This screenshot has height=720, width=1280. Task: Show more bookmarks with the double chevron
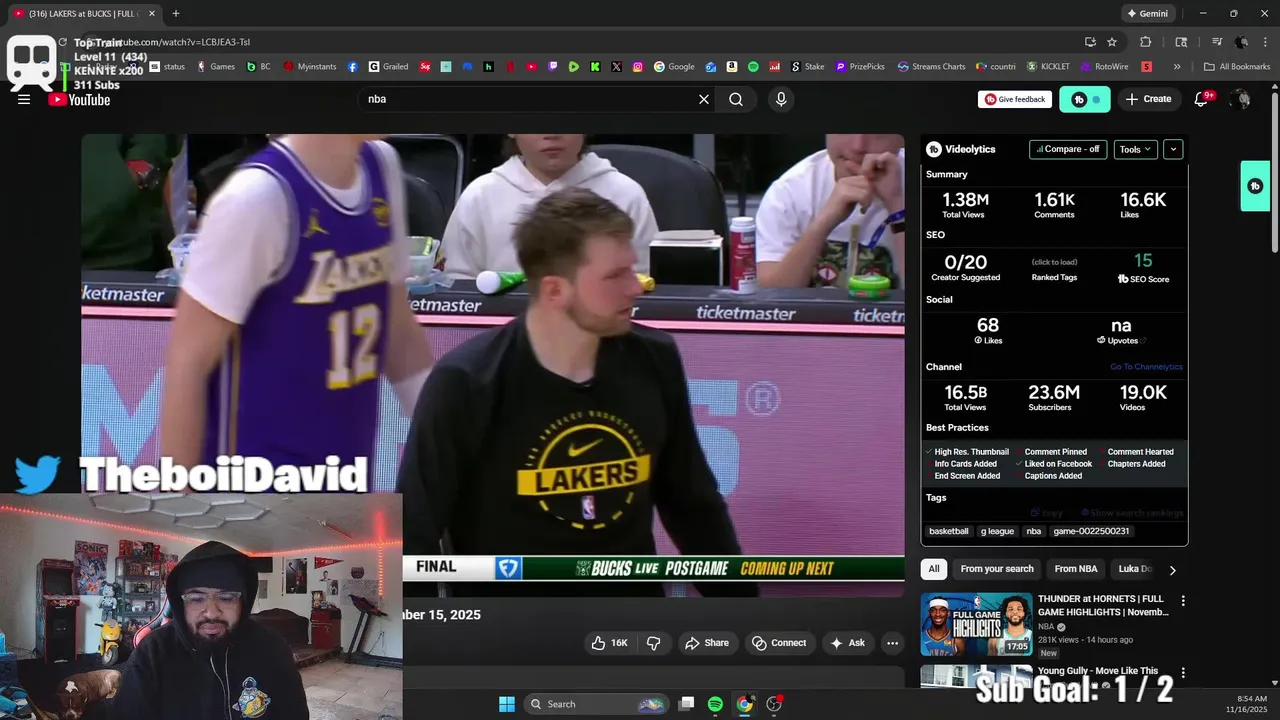(1177, 67)
